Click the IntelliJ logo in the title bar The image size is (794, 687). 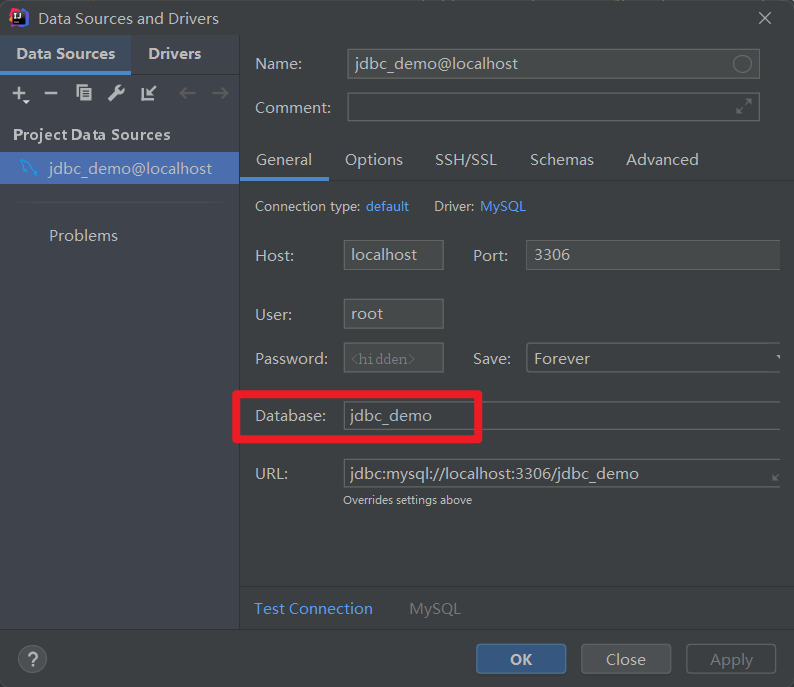[19, 18]
